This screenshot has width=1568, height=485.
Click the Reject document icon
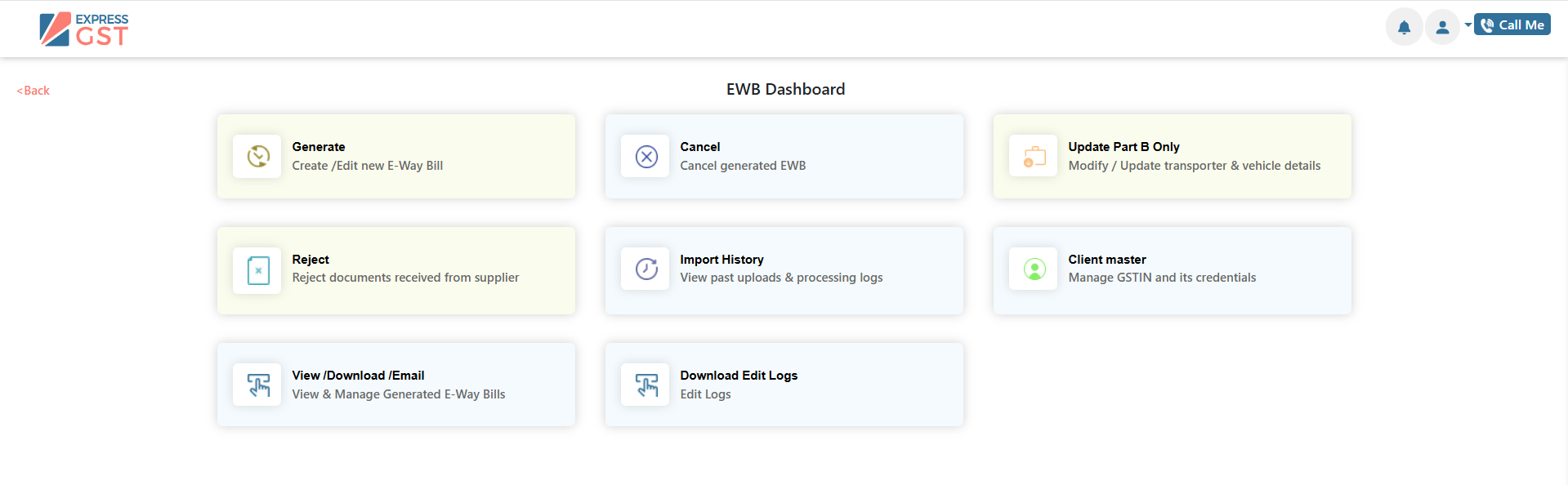(257, 270)
